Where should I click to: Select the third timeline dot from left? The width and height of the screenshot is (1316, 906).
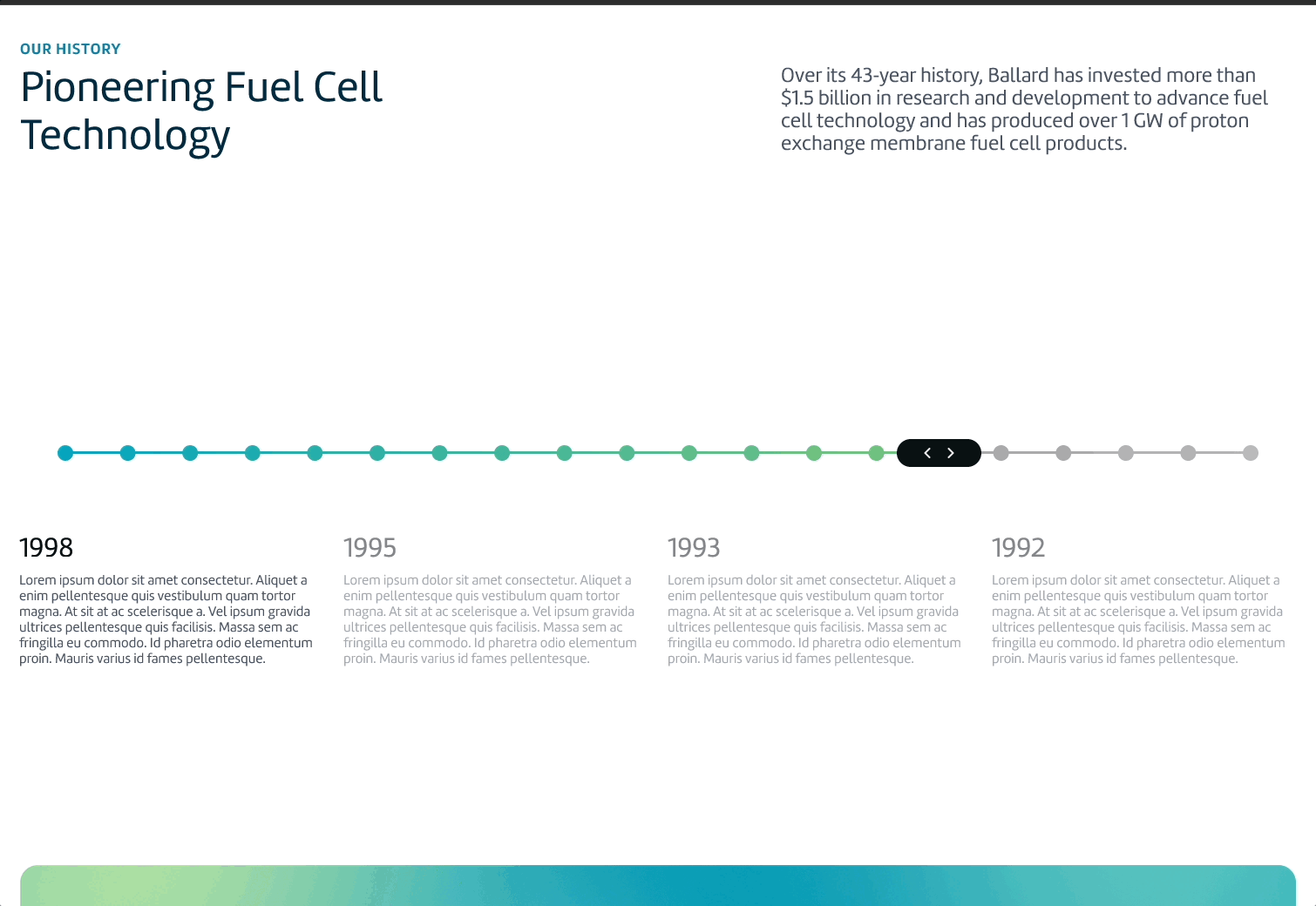click(x=190, y=453)
